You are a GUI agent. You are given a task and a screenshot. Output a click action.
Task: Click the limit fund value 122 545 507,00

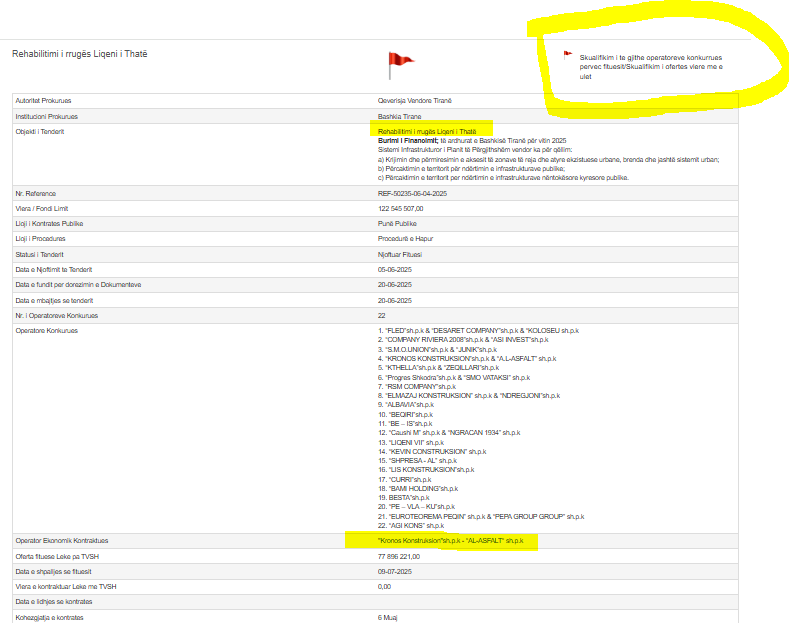[401, 208]
